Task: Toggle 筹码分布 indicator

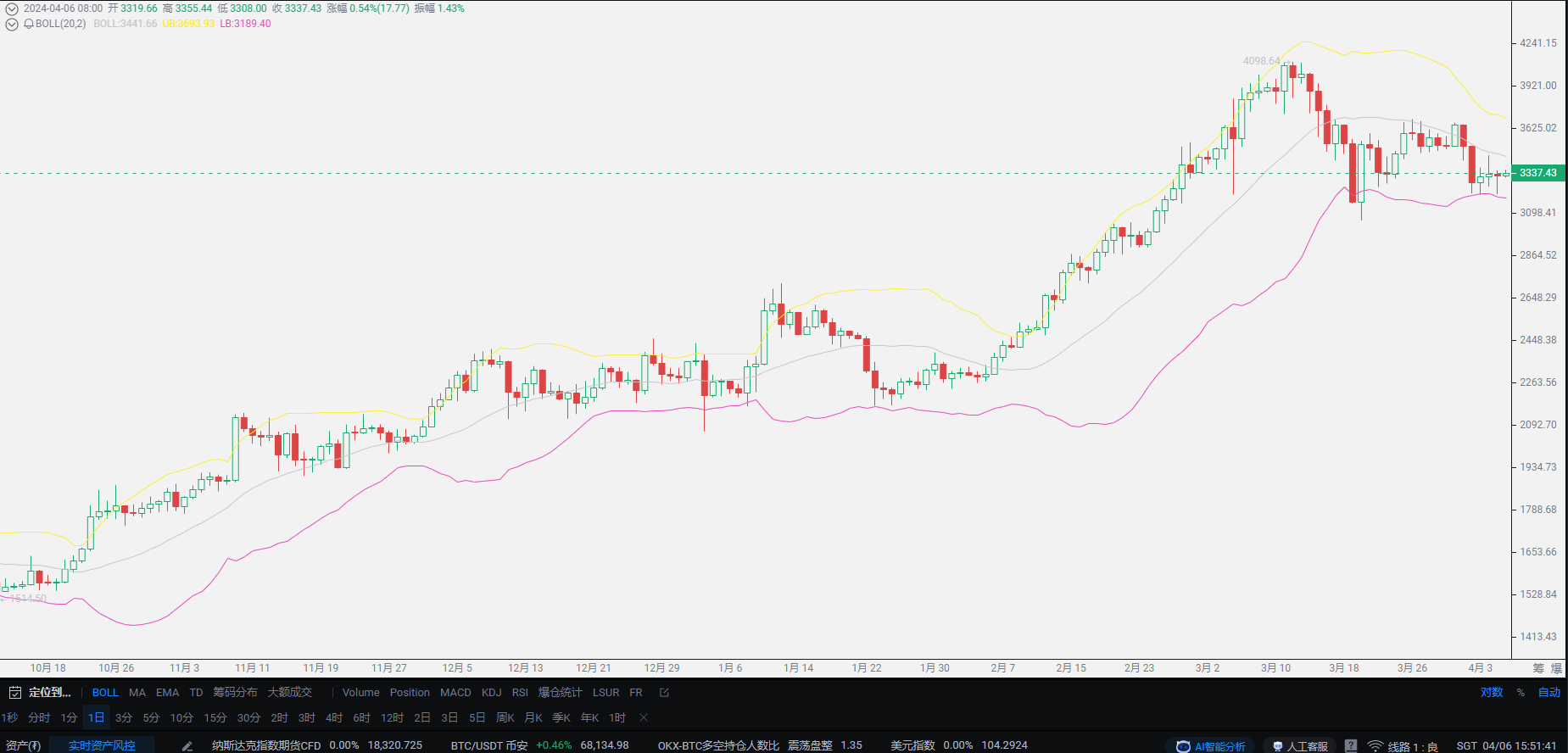Action: [235, 693]
